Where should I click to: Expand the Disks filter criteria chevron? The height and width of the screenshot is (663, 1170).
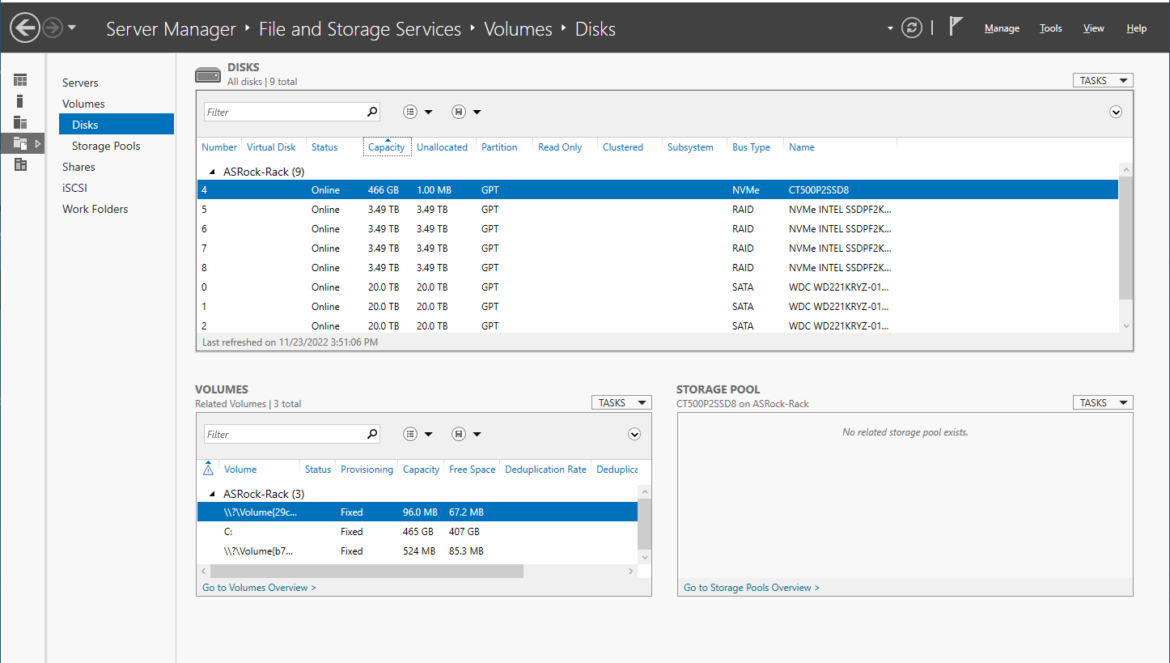1116,112
